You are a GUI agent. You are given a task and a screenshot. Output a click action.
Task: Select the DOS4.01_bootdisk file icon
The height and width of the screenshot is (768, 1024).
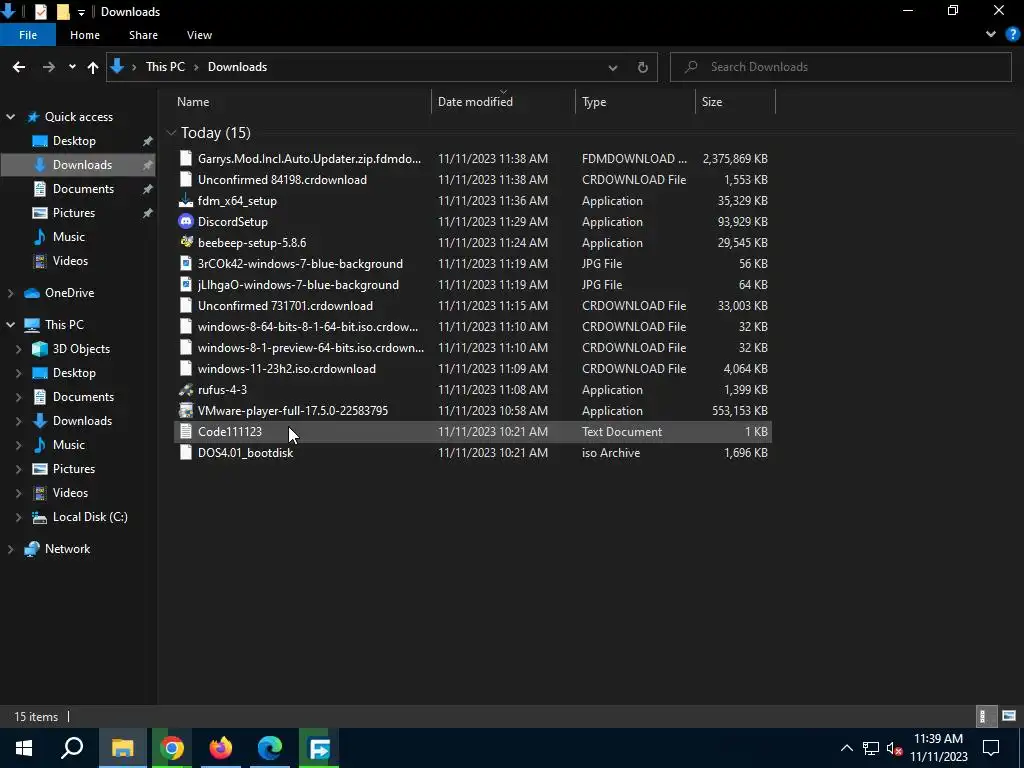[x=186, y=453]
